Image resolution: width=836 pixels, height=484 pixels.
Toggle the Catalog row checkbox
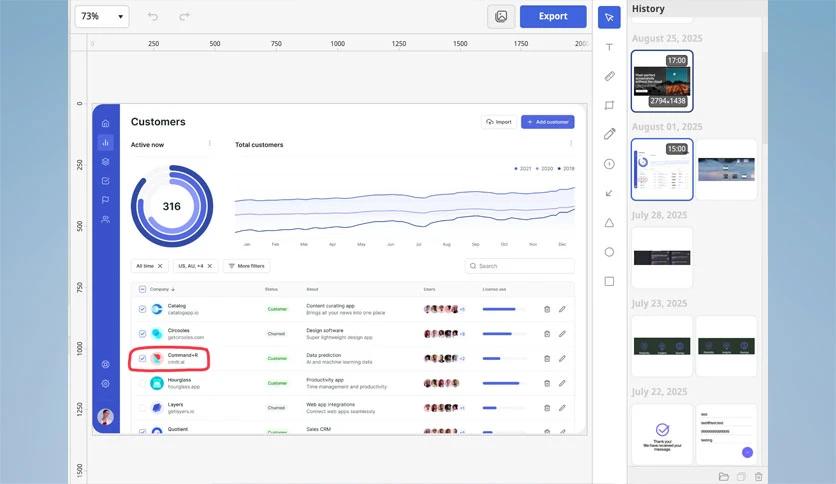pos(142,309)
